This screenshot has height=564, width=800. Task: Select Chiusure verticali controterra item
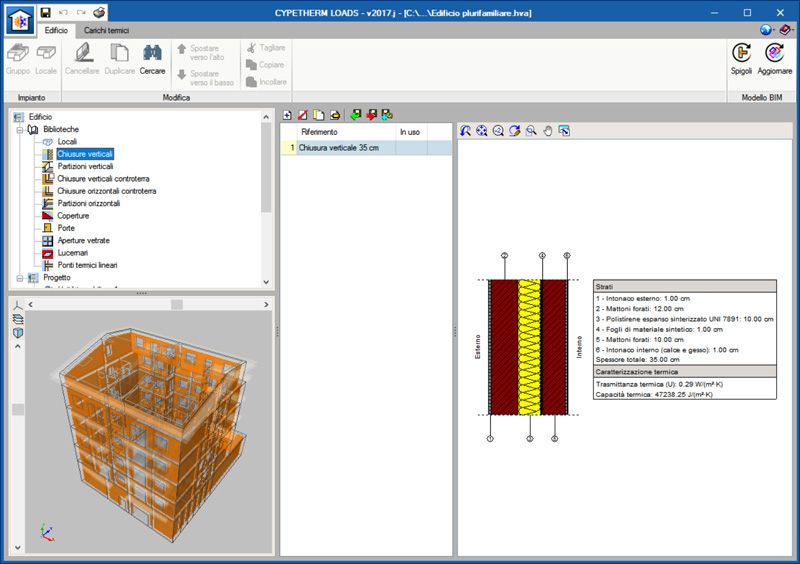click(x=103, y=179)
